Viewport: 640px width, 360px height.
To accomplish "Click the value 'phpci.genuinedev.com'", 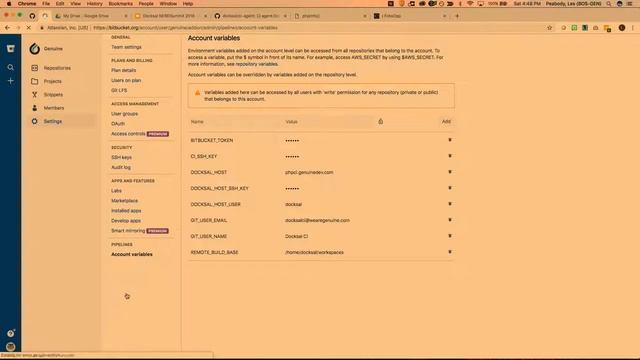I will (309, 172).
